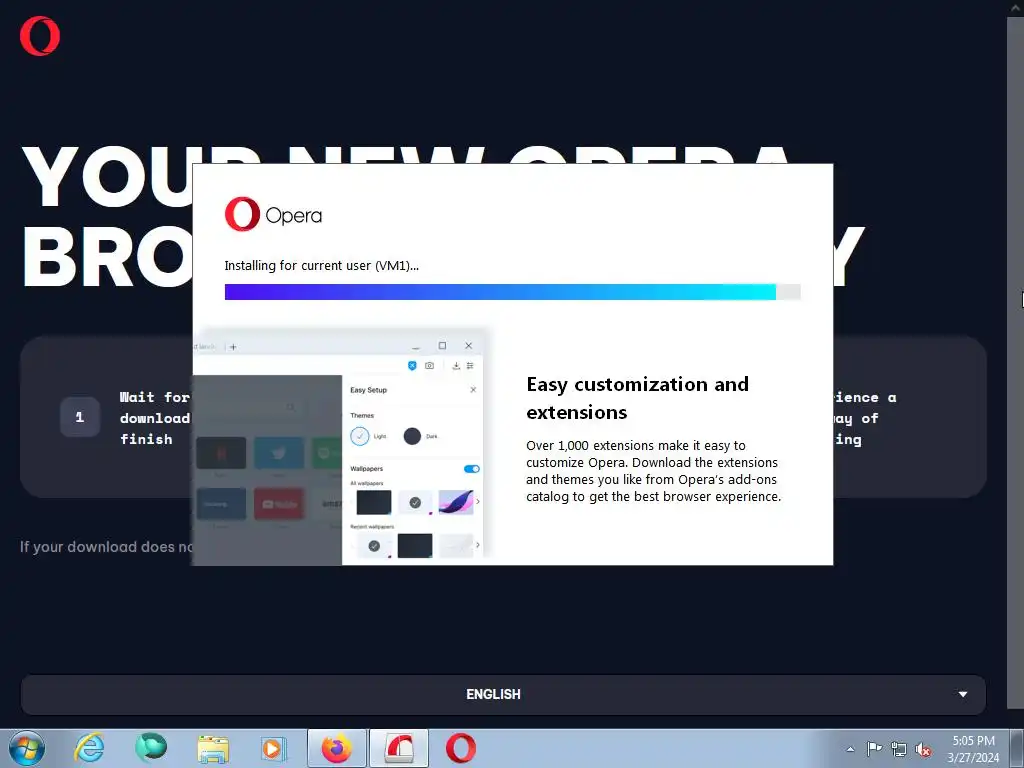Switch to the Opera installer taskbar button
The image size is (1024, 768).
pos(399,748)
